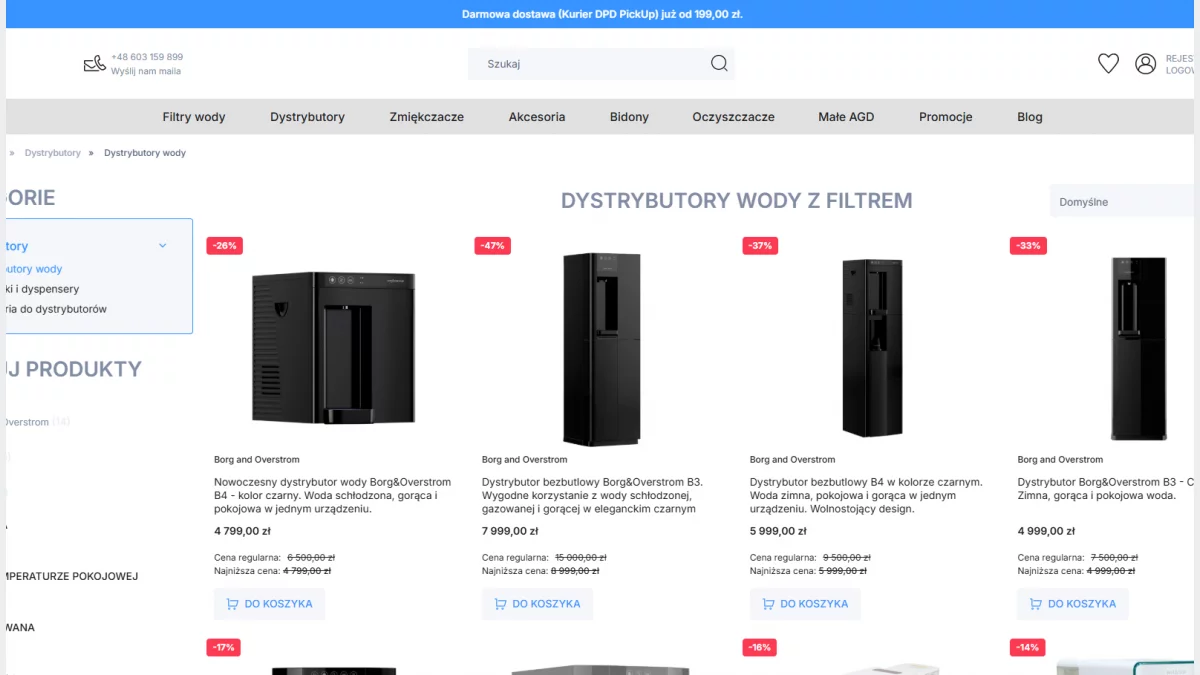
Task: Click the crossed-out price 6 500,00 zł
Action: pyautogui.click(x=311, y=557)
